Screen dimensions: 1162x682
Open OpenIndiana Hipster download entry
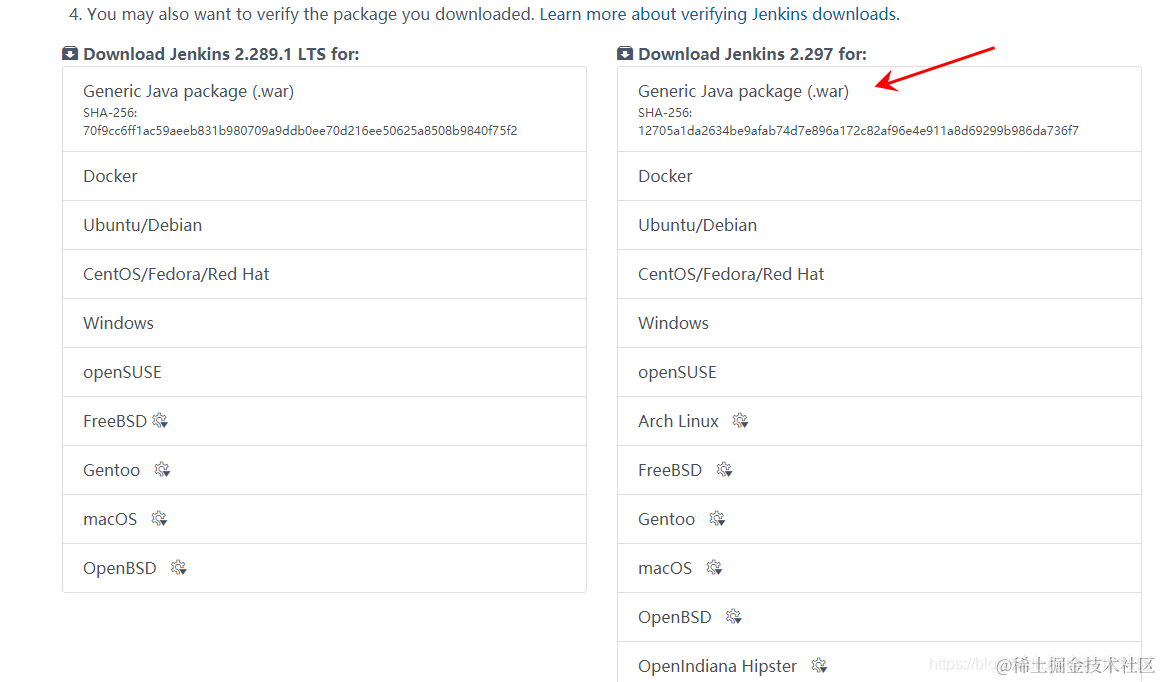click(x=879, y=662)
